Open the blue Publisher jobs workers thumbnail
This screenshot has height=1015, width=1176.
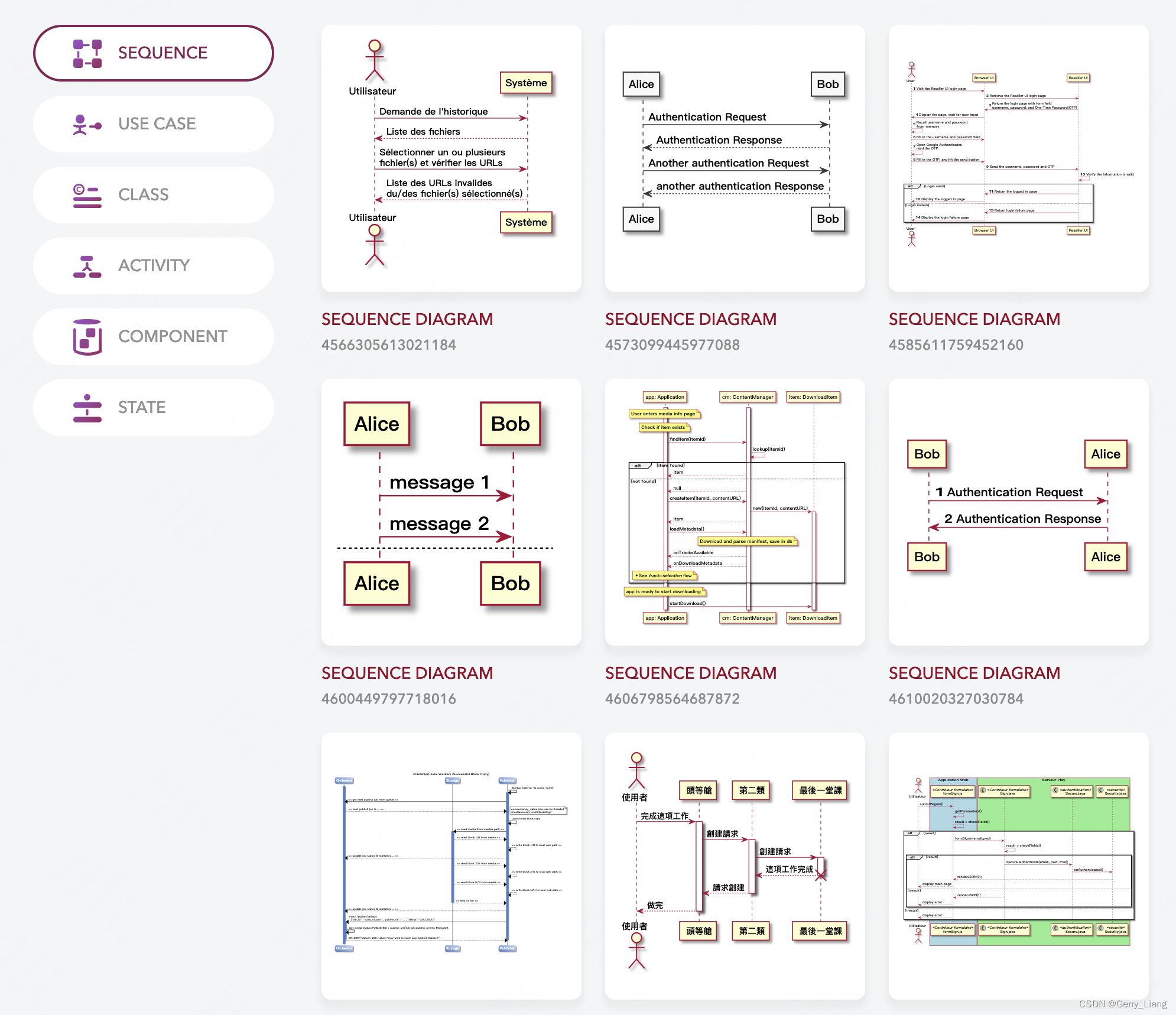click(451, 866)
